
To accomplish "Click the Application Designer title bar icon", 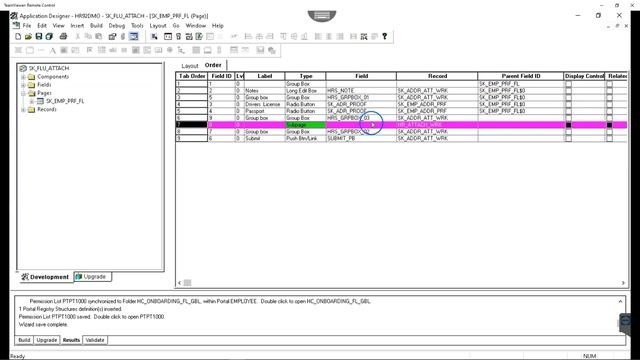I will [14, 16].
